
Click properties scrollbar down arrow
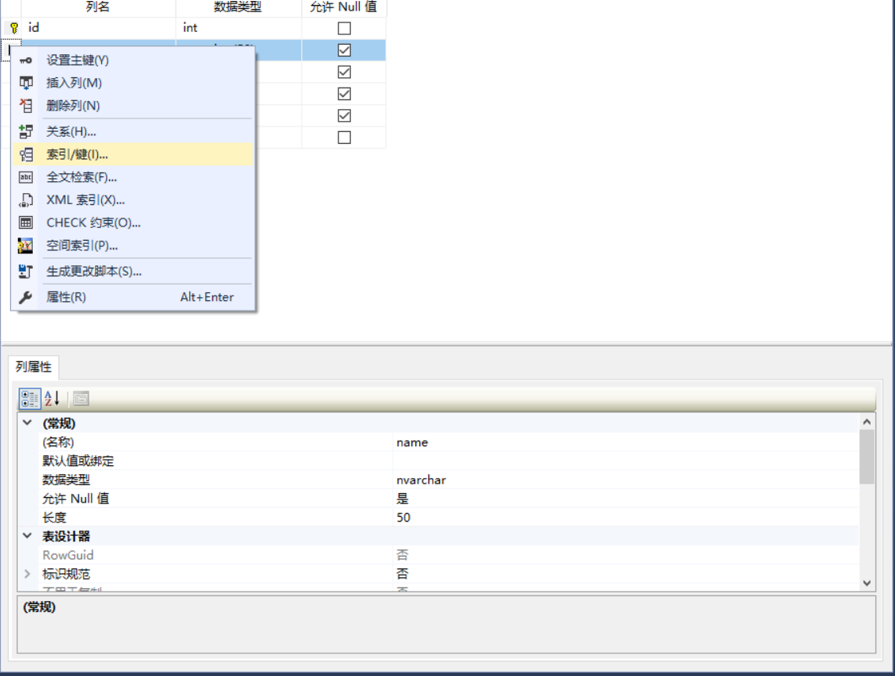[866, 583]
